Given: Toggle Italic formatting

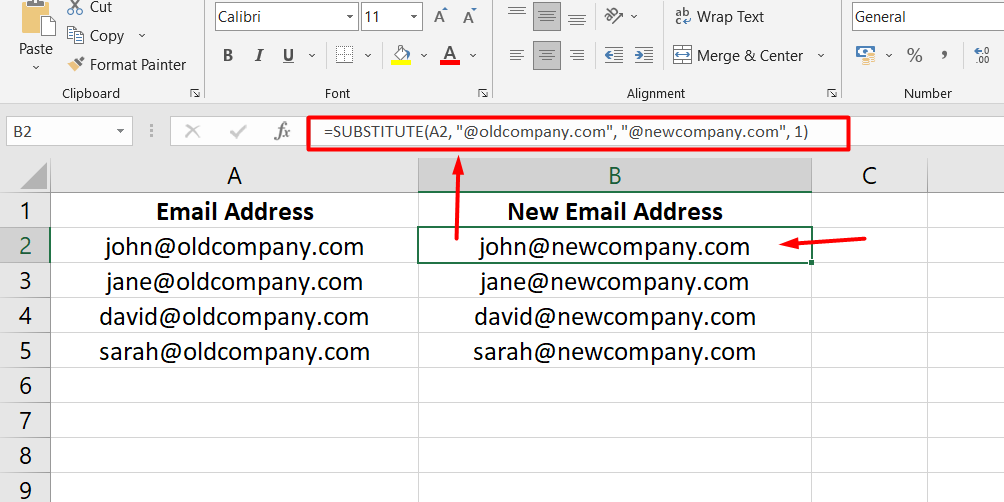Looking at the screenshot, I should [259, 56].
